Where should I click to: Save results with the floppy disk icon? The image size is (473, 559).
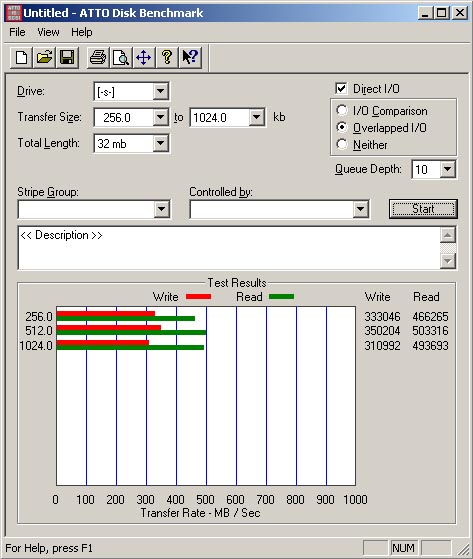(67, 57)
